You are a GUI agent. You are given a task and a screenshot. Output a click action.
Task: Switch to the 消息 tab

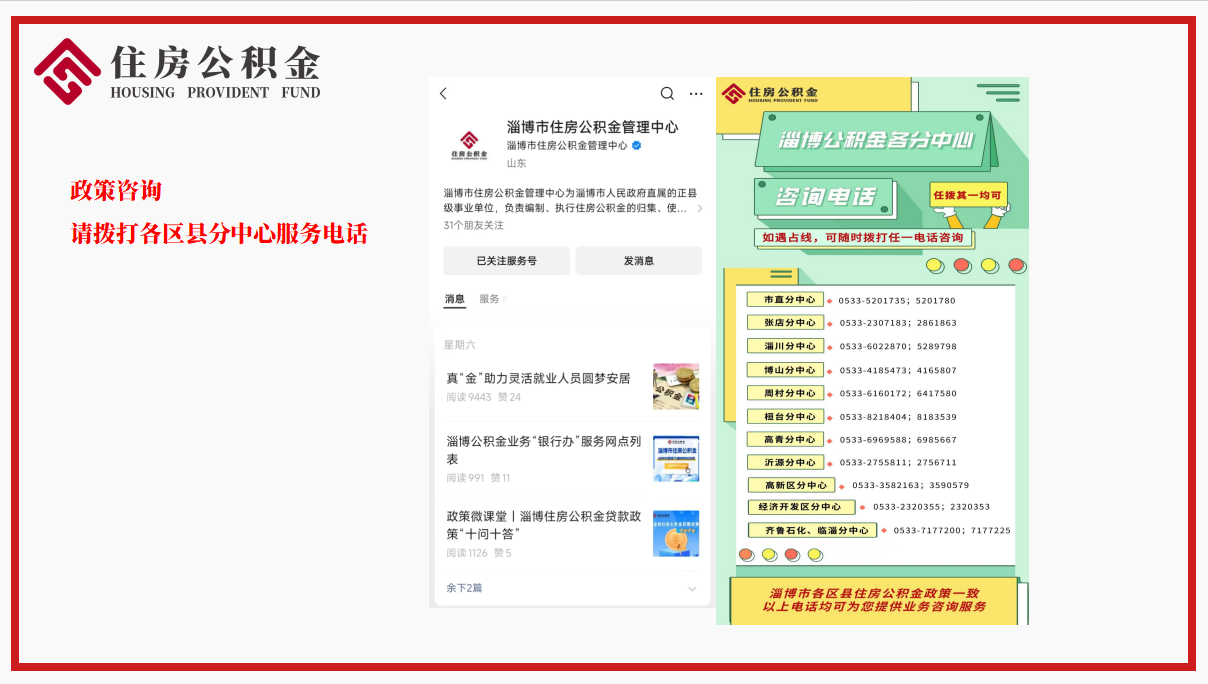tap(455, 299)
